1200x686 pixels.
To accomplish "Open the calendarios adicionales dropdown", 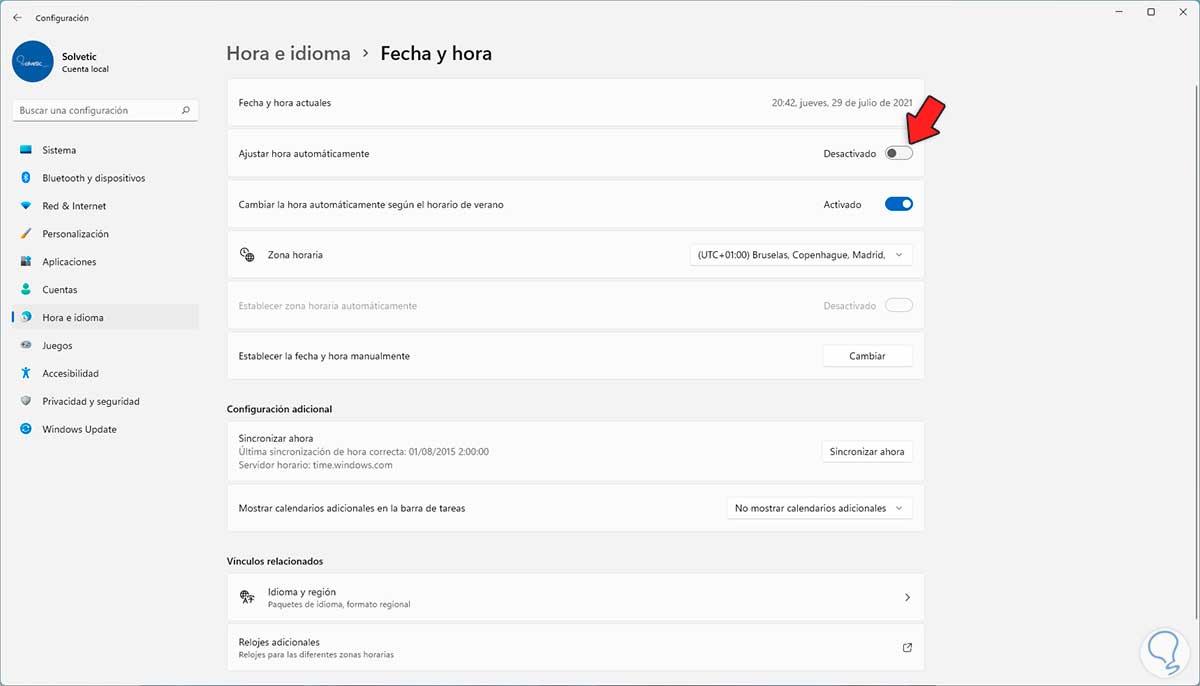I will point(819,508).
